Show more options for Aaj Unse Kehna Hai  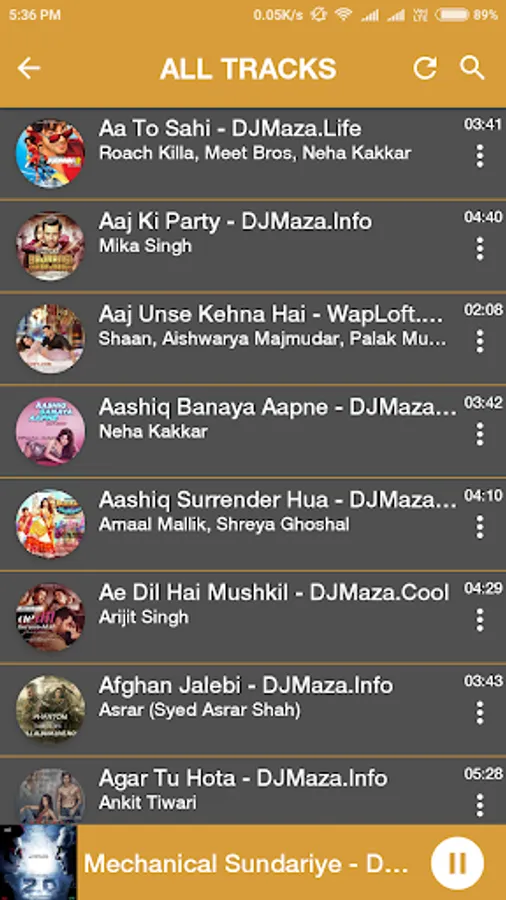480,342
